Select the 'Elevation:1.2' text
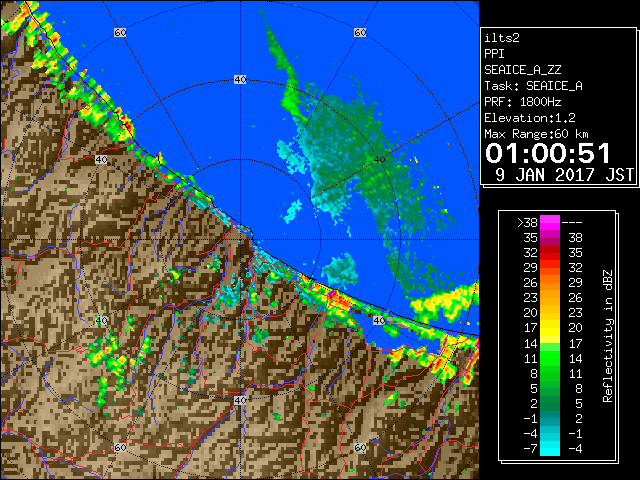The image size is (640, 480). 530,118
